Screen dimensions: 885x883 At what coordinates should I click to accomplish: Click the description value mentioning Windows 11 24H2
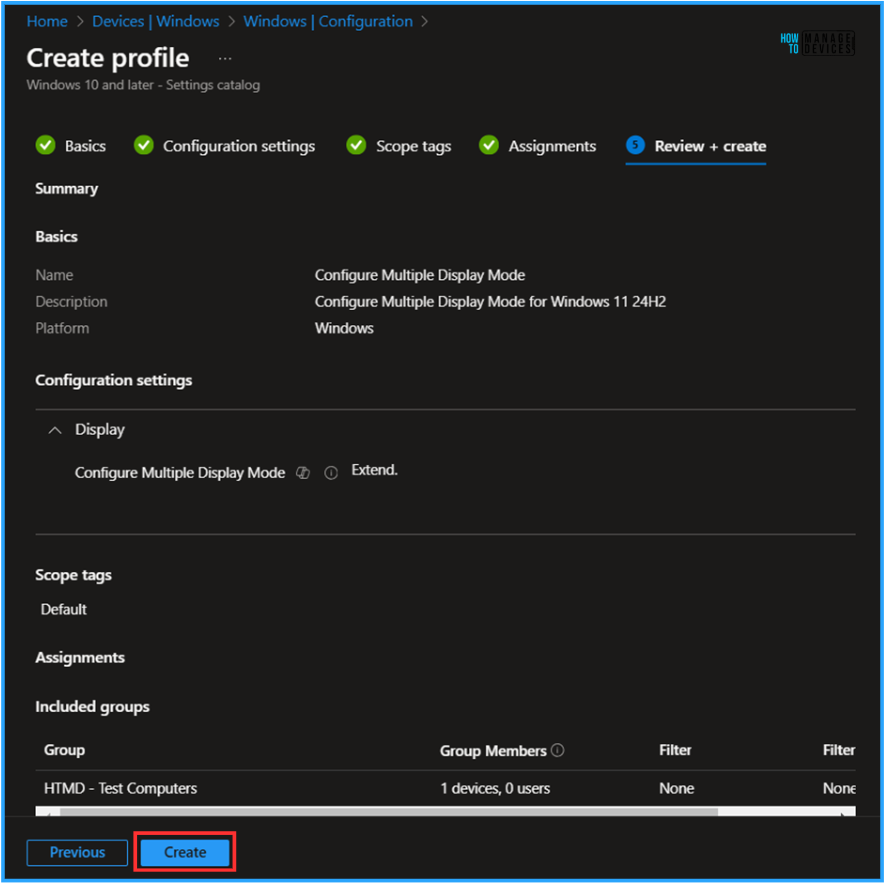(490, 301)
